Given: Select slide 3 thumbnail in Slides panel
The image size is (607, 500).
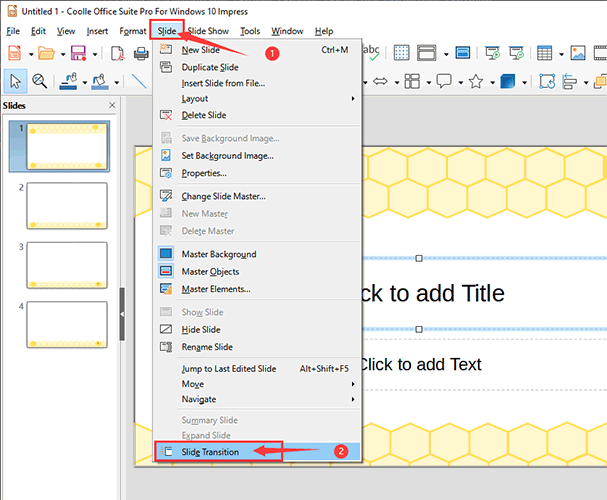Looking at the screenshot, I should coord(66,265).
